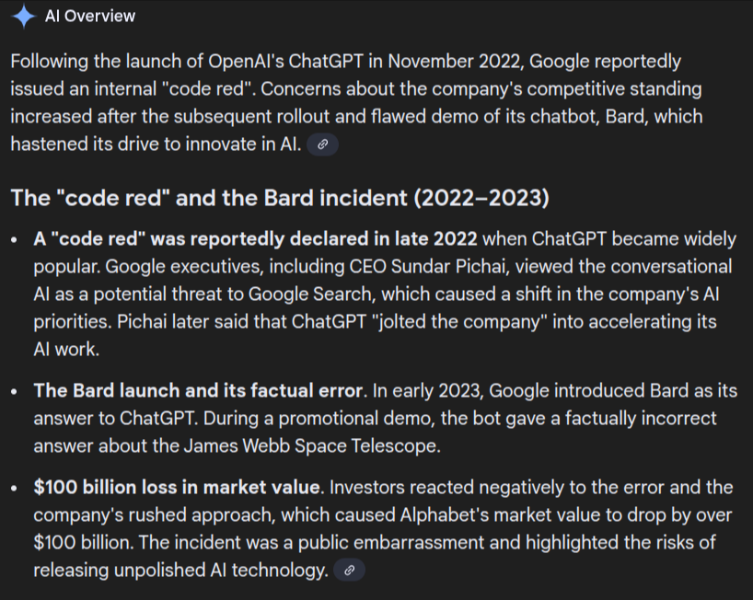The width and height of the screenshot is (753, 600).
Task: Open source link icon after last bullet
Action: pos(349,571)
